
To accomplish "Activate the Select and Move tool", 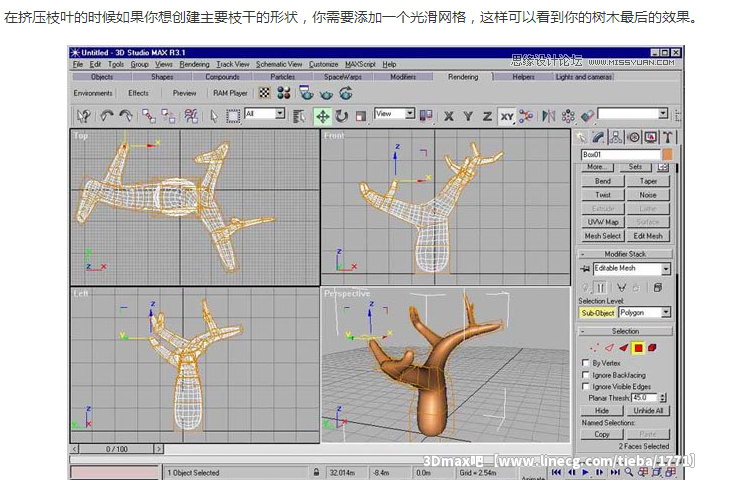I will coord(322,116).
